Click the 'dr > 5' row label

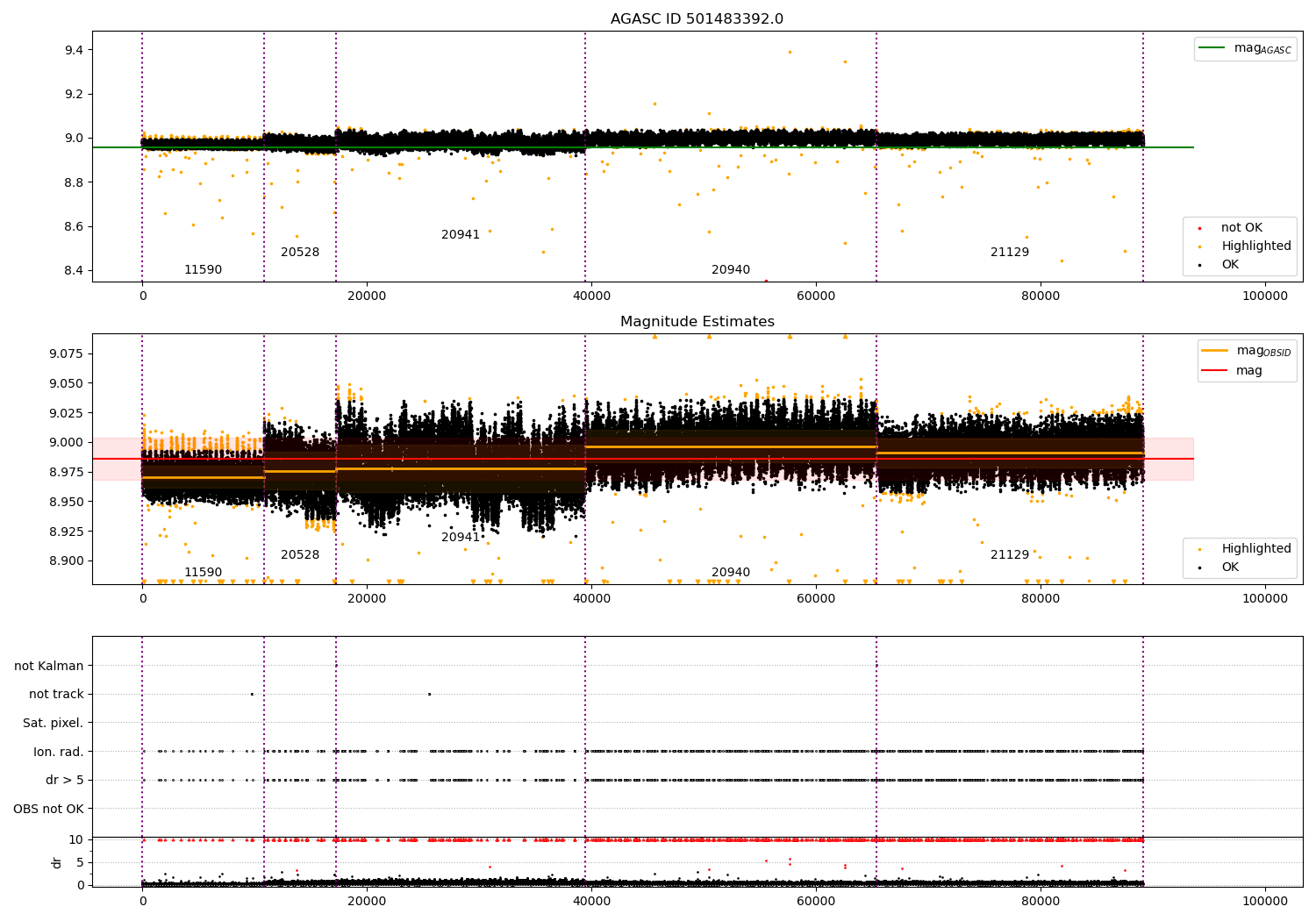(x=64, y=781)
